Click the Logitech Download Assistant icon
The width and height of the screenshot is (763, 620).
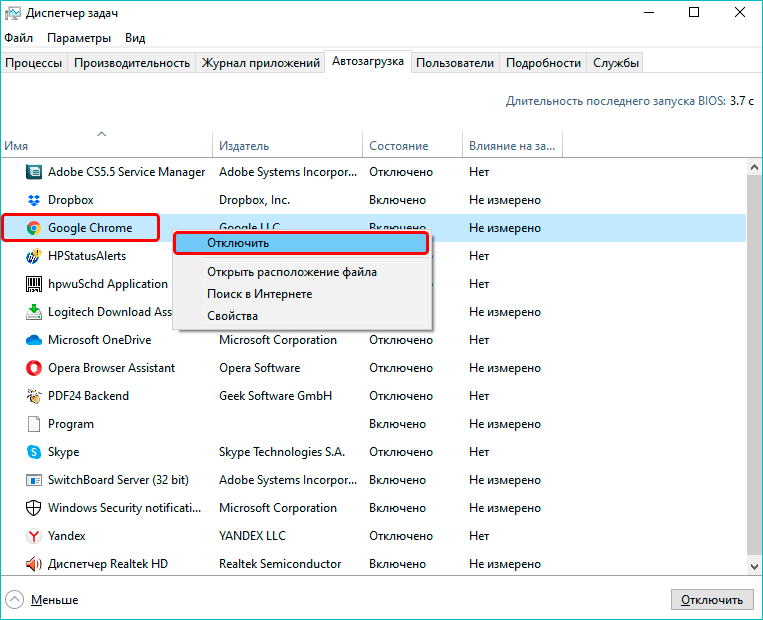[x=34, y=312]
